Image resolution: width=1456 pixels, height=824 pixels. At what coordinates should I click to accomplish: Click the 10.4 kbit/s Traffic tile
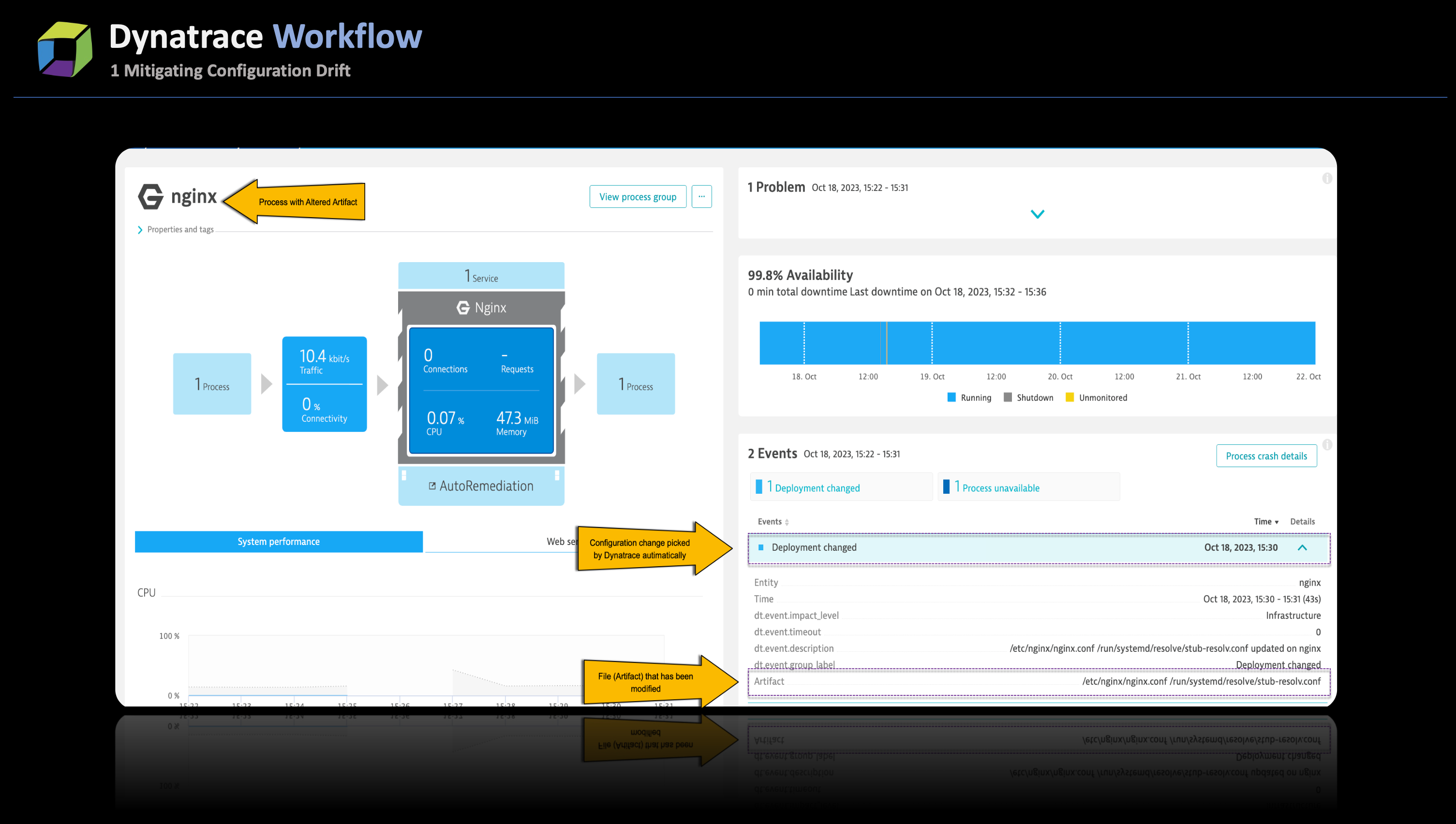[x=325, y=361]
